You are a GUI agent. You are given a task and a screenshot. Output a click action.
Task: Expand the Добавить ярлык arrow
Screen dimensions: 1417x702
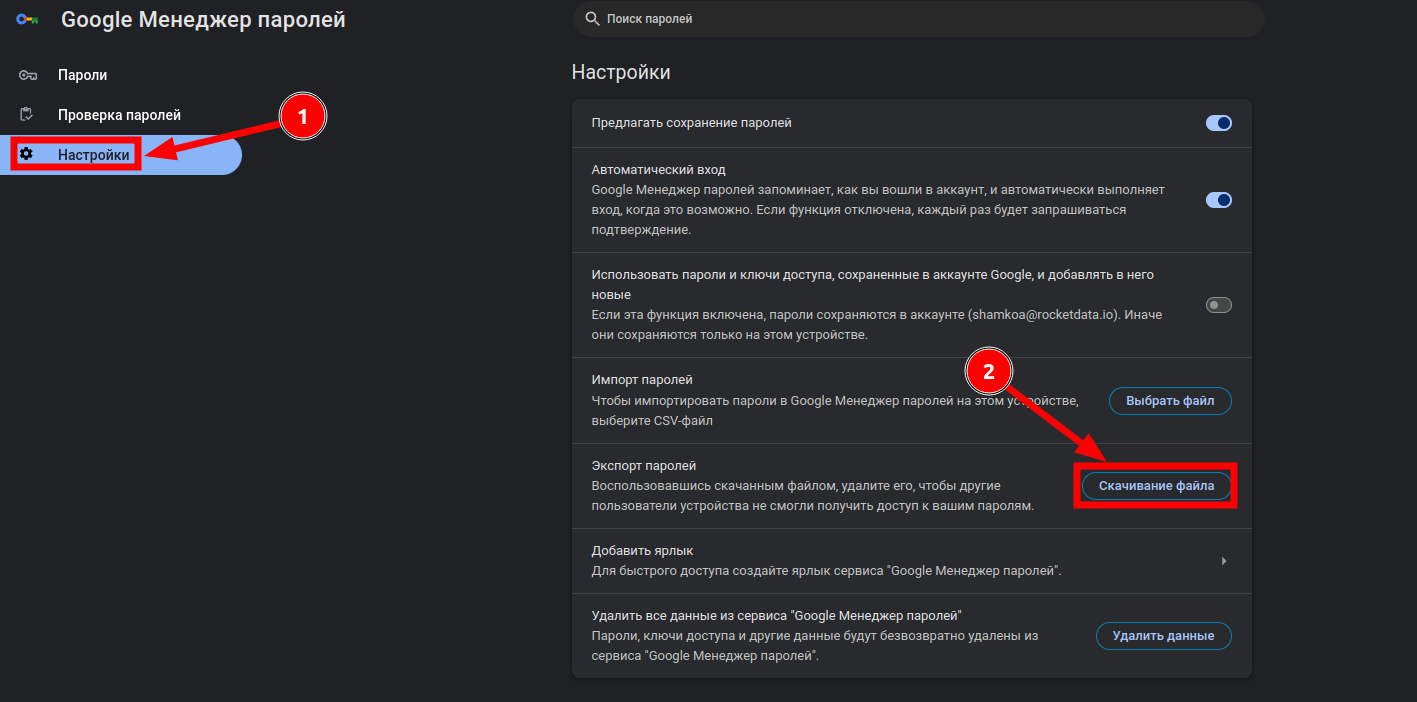[x=1223, y=561]
